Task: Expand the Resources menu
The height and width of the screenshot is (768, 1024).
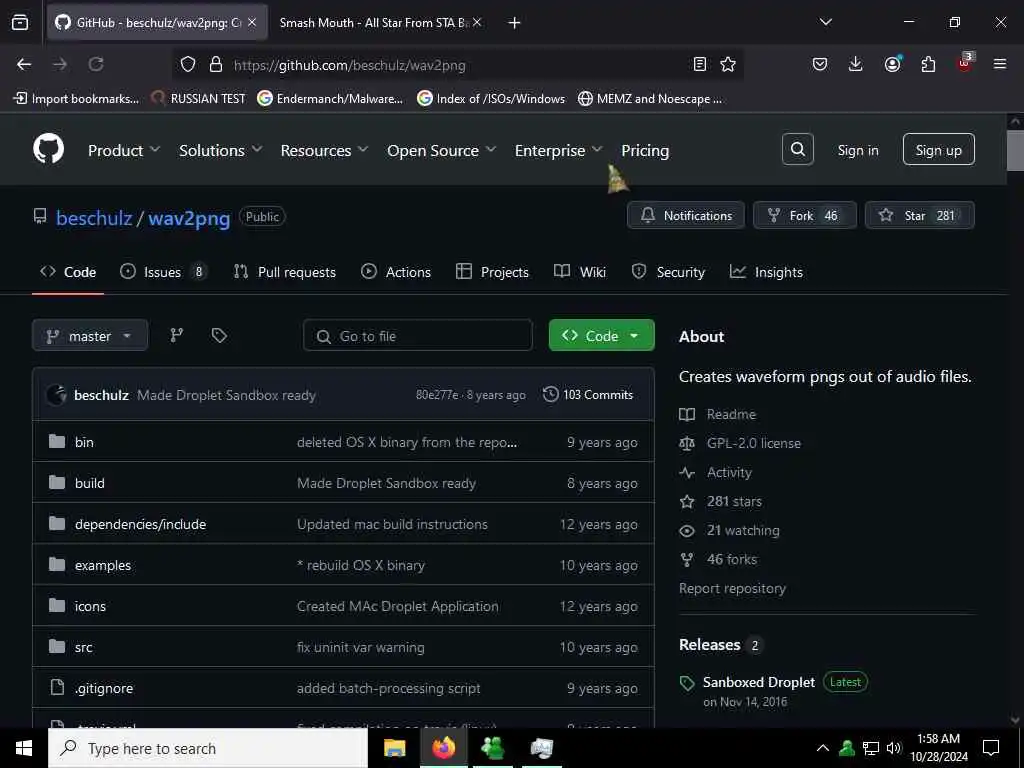Action: (x=324, y=150)
